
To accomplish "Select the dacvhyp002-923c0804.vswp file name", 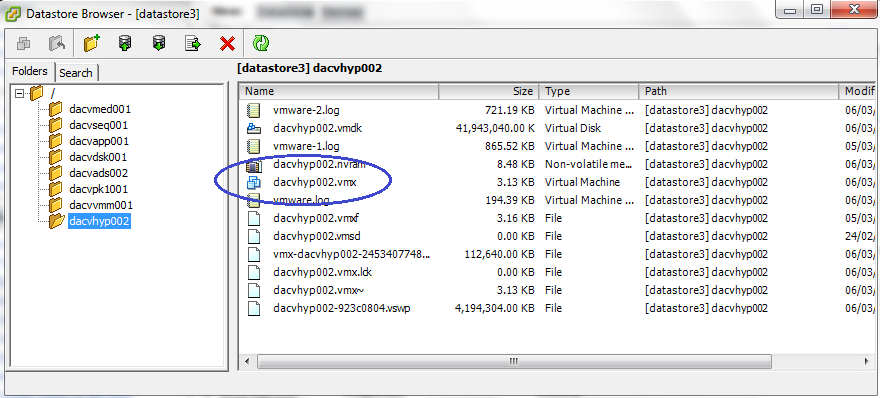I will [x=342, y=308].
